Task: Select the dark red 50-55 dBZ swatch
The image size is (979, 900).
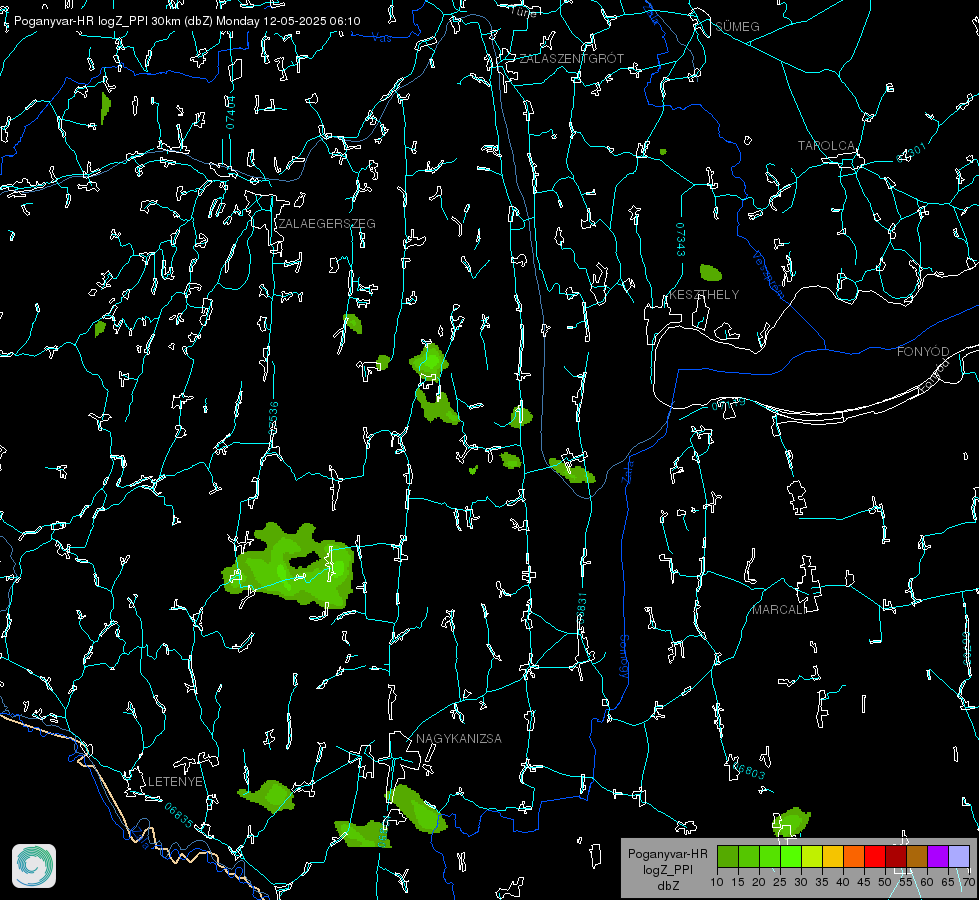Action: (896, 856)
